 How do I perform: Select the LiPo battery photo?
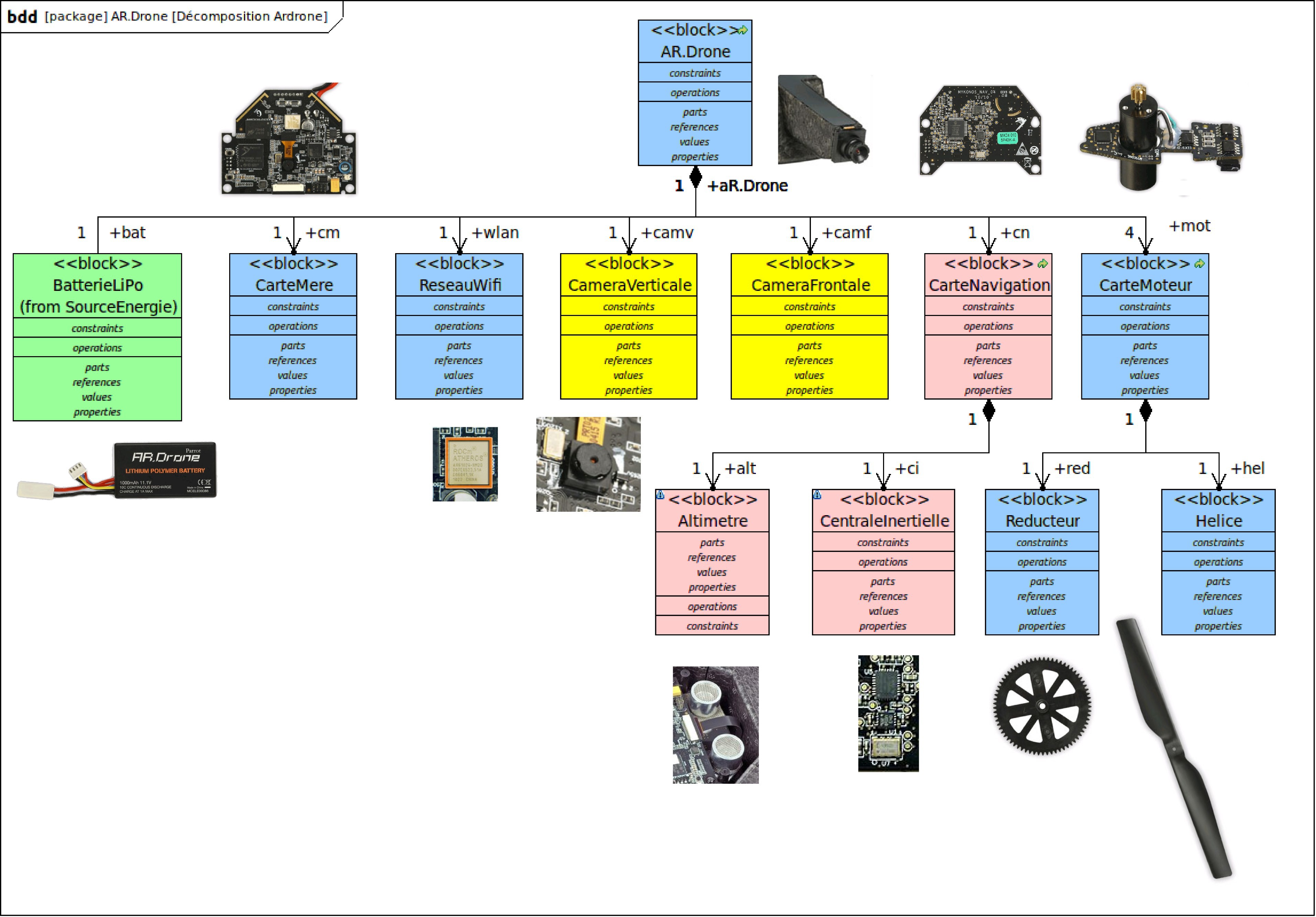point(117,470)
